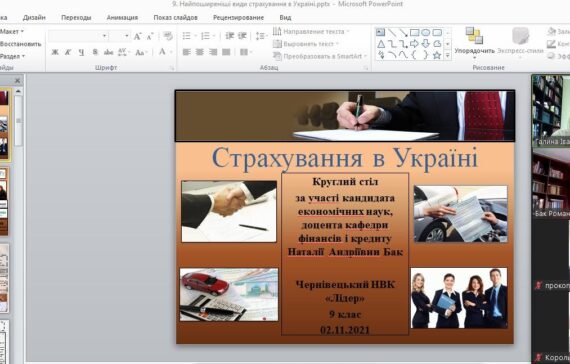
Task: Open the Анимация ribbon tab
Action: [122, 17]
